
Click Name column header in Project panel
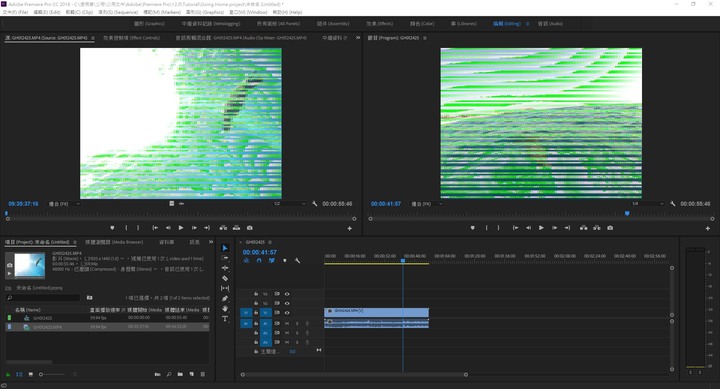point(28,310)
